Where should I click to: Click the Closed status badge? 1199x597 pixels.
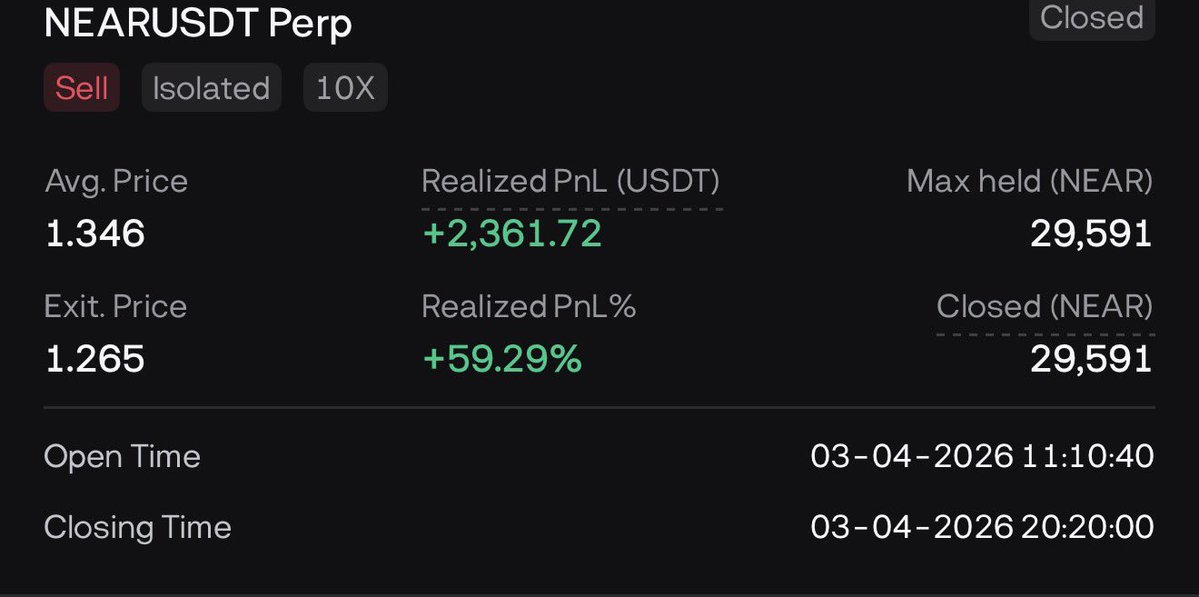click(x=1091, y=18)
